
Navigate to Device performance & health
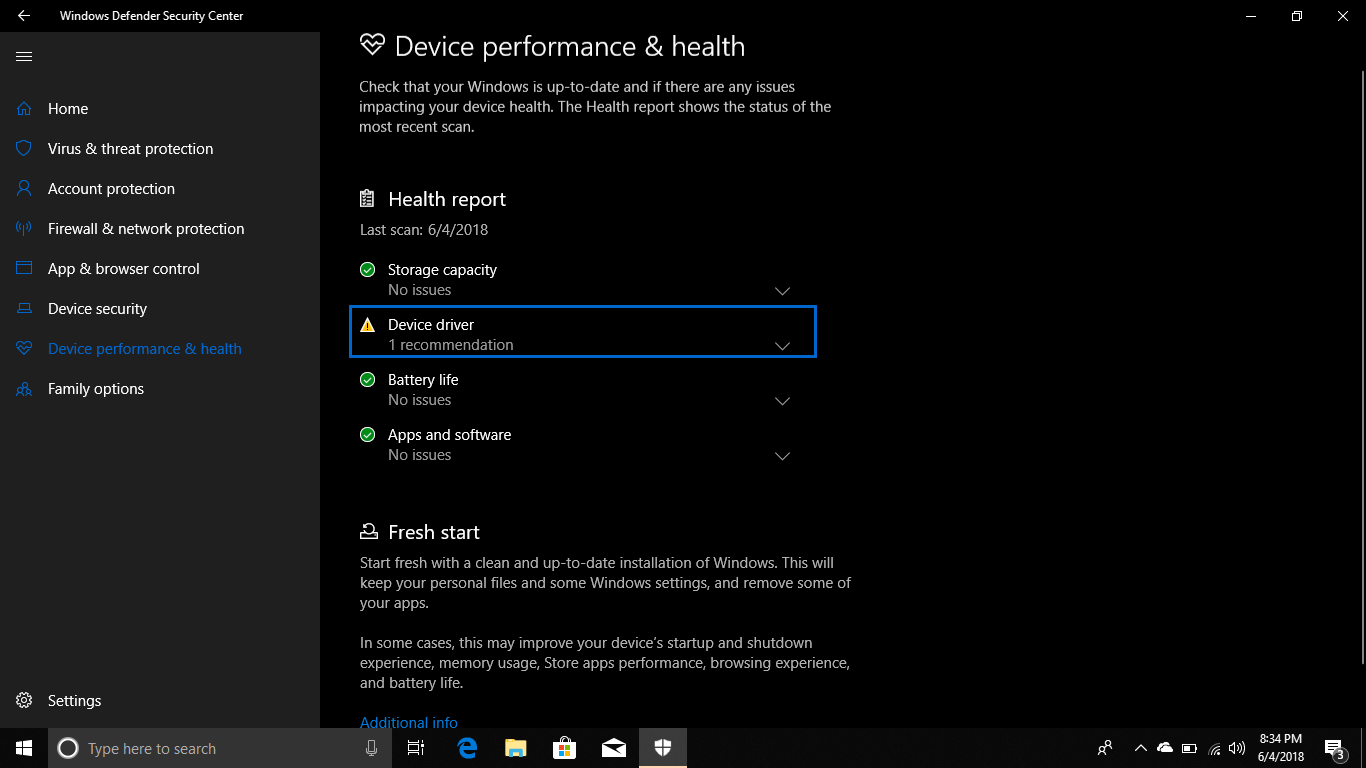(x=160, y=349)
